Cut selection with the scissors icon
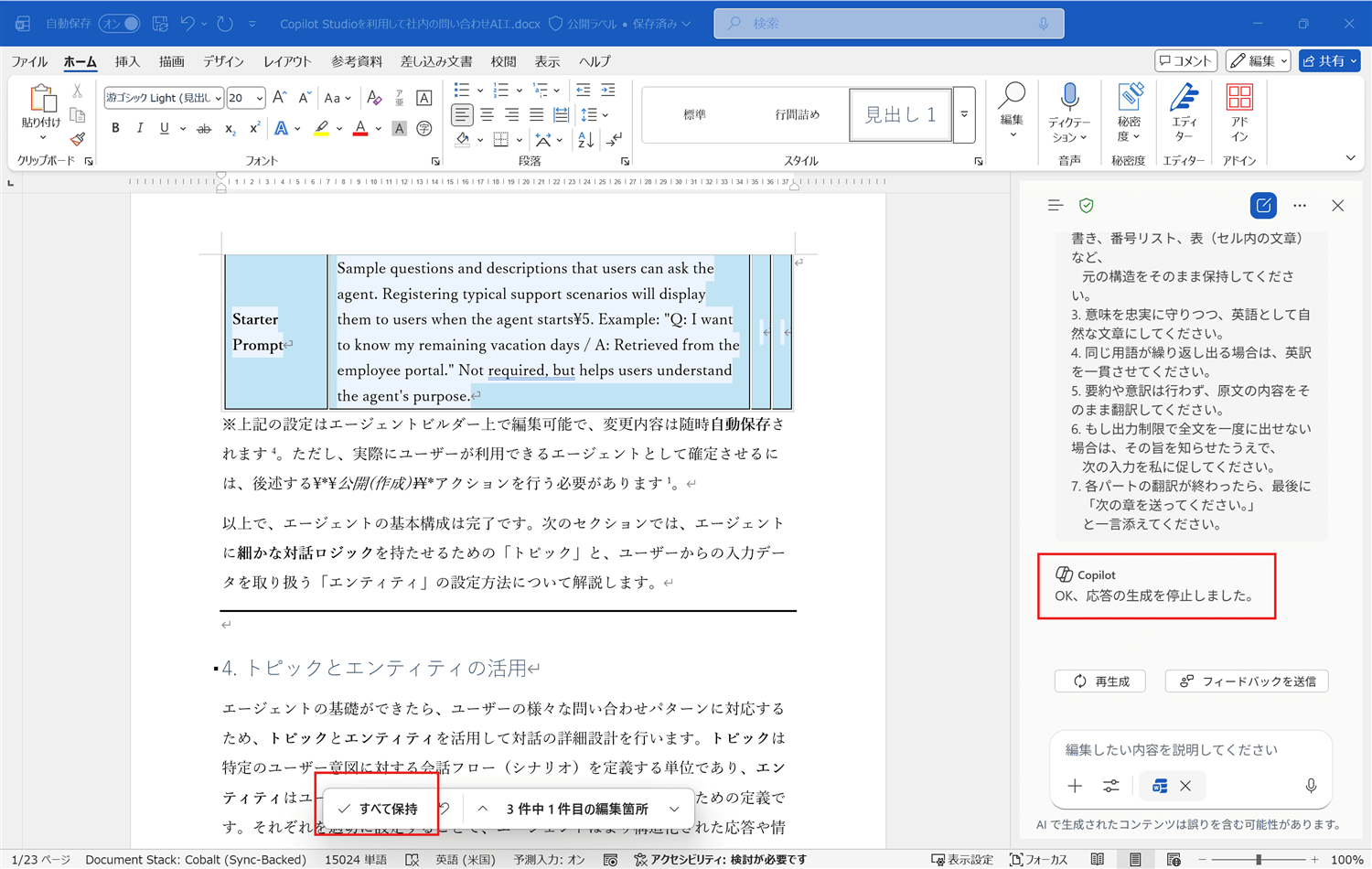This screenshot has height=869, width=1372. point(78,92)
